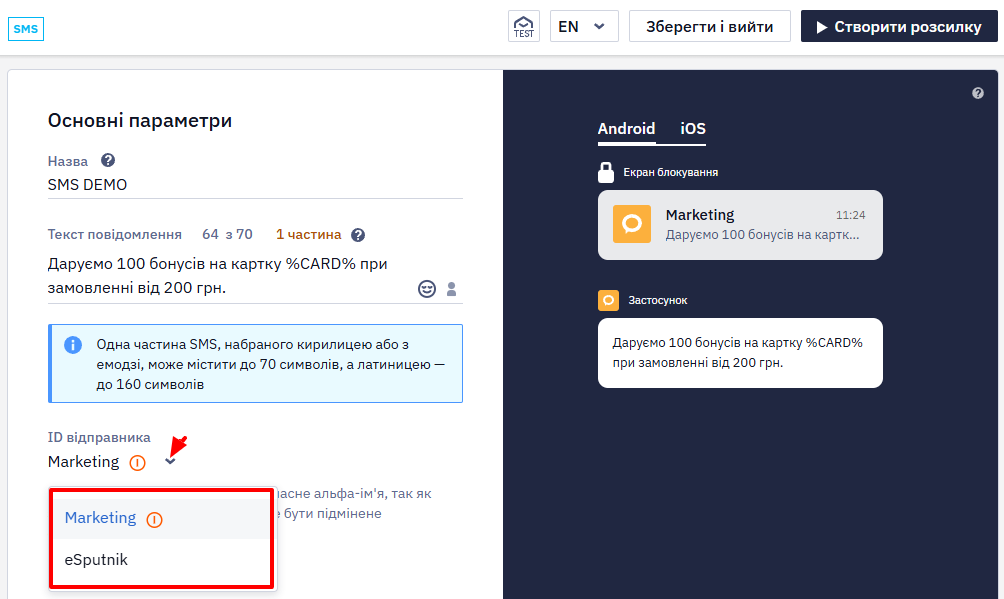Select eSputnik in sender dropdown list
The height and width of the screenshot is (599, 1004).
161,559
